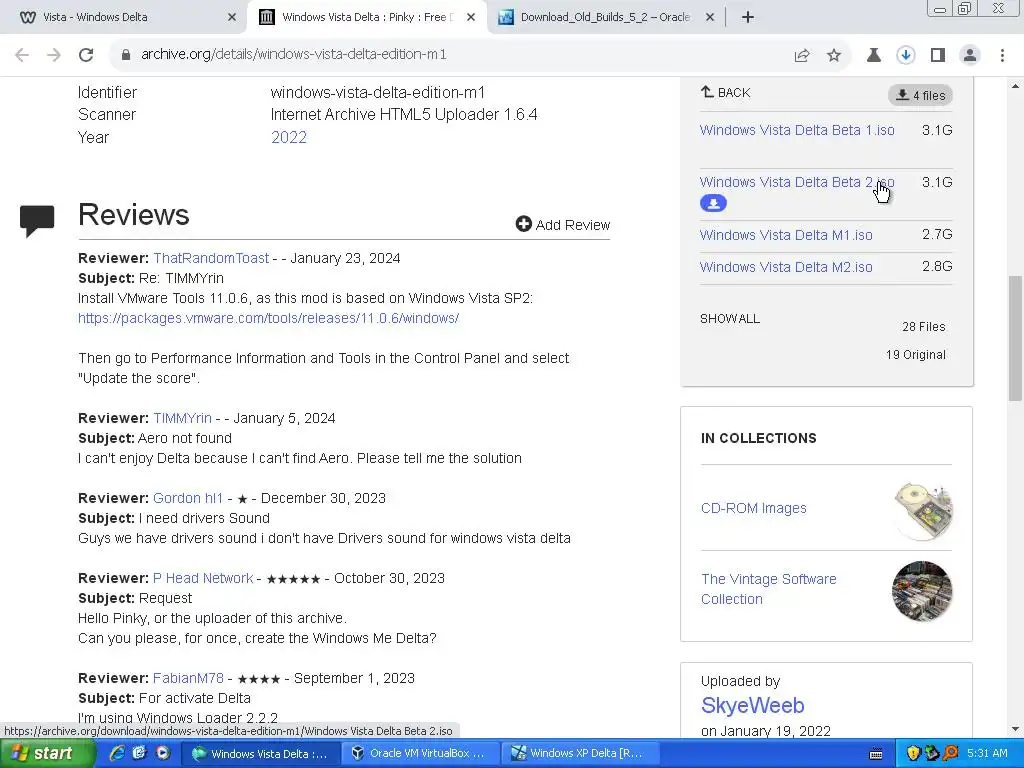This screenshot has height=768, width=1024.
Task: Switch to Download_Old_Builds_5_2 Oracle tab
Action: (605, 17)
